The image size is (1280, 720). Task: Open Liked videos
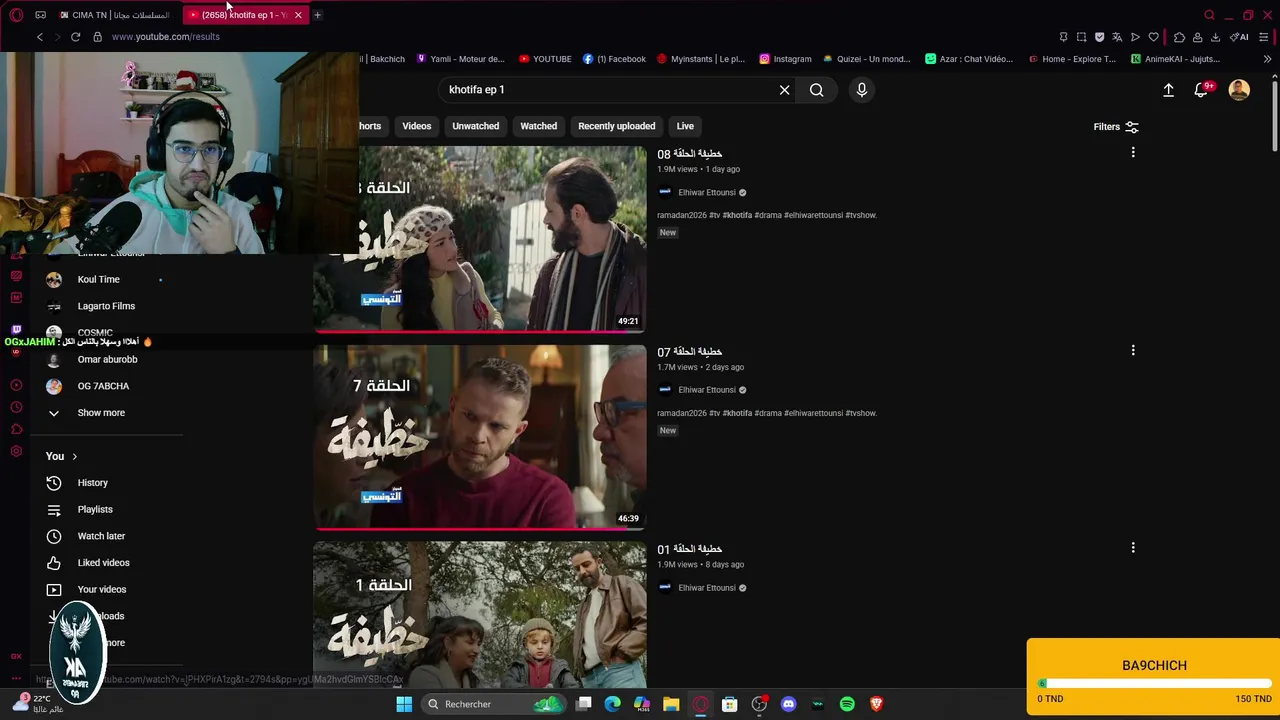pos(103,563)
